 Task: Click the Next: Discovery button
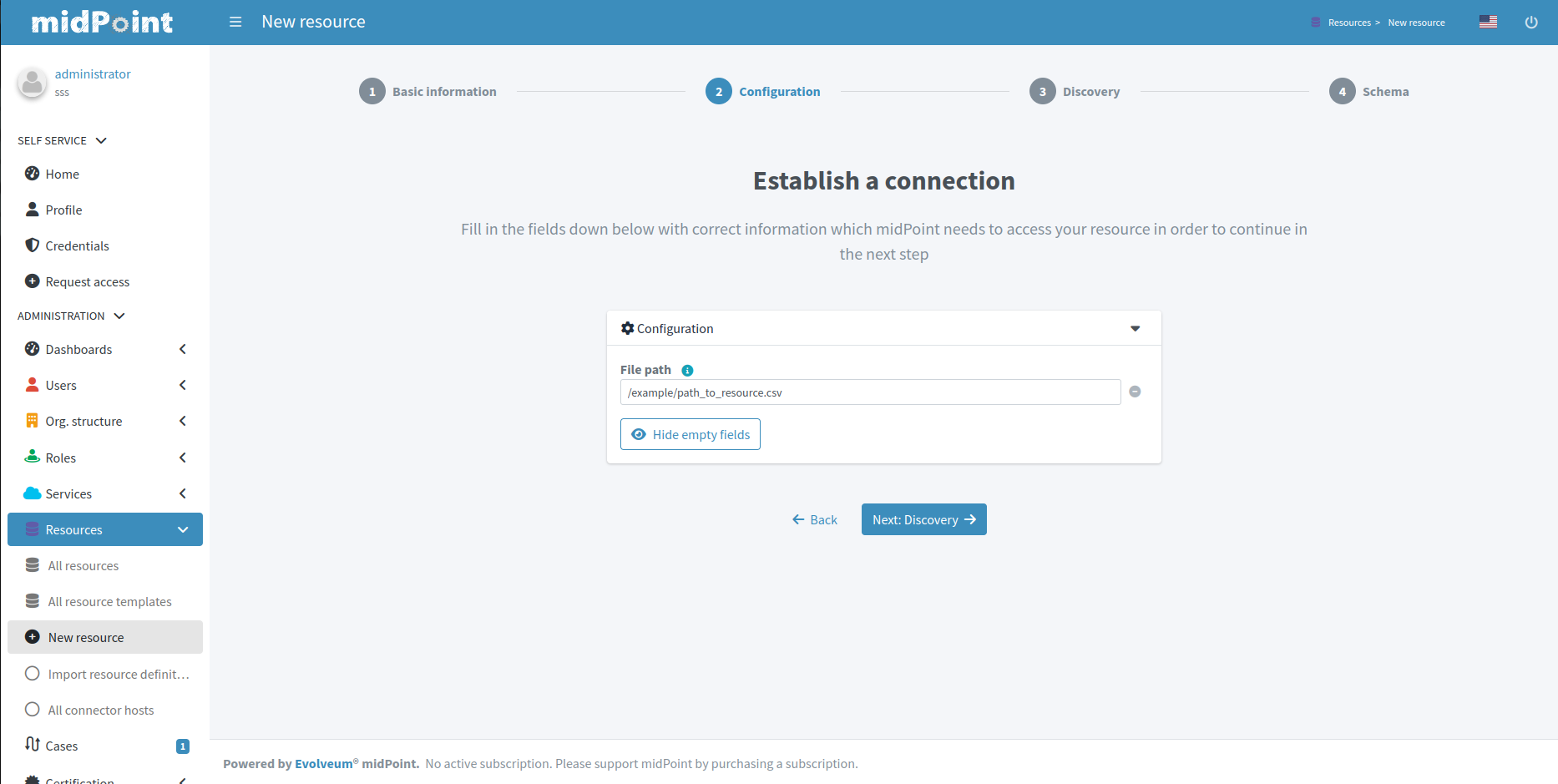click(x=923, y=519)
